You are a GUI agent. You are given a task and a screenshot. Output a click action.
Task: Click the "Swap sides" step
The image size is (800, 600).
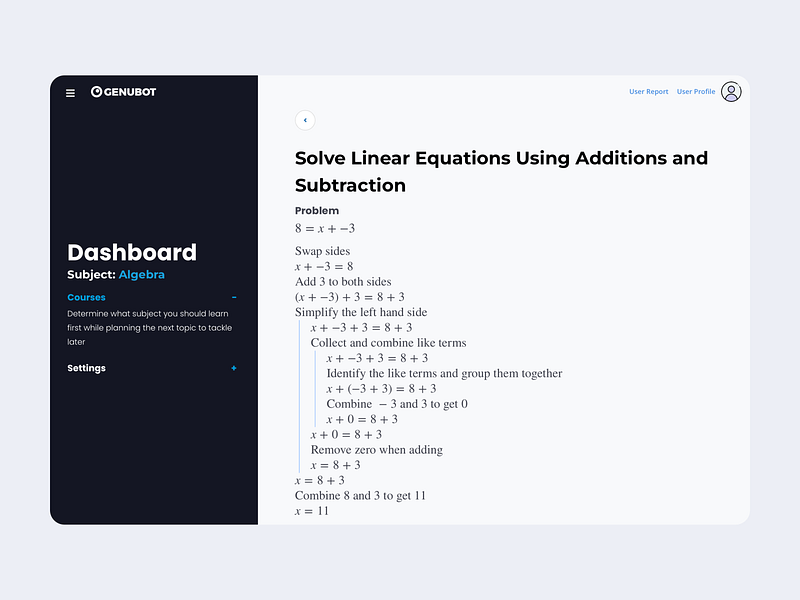tap(322, 251)
